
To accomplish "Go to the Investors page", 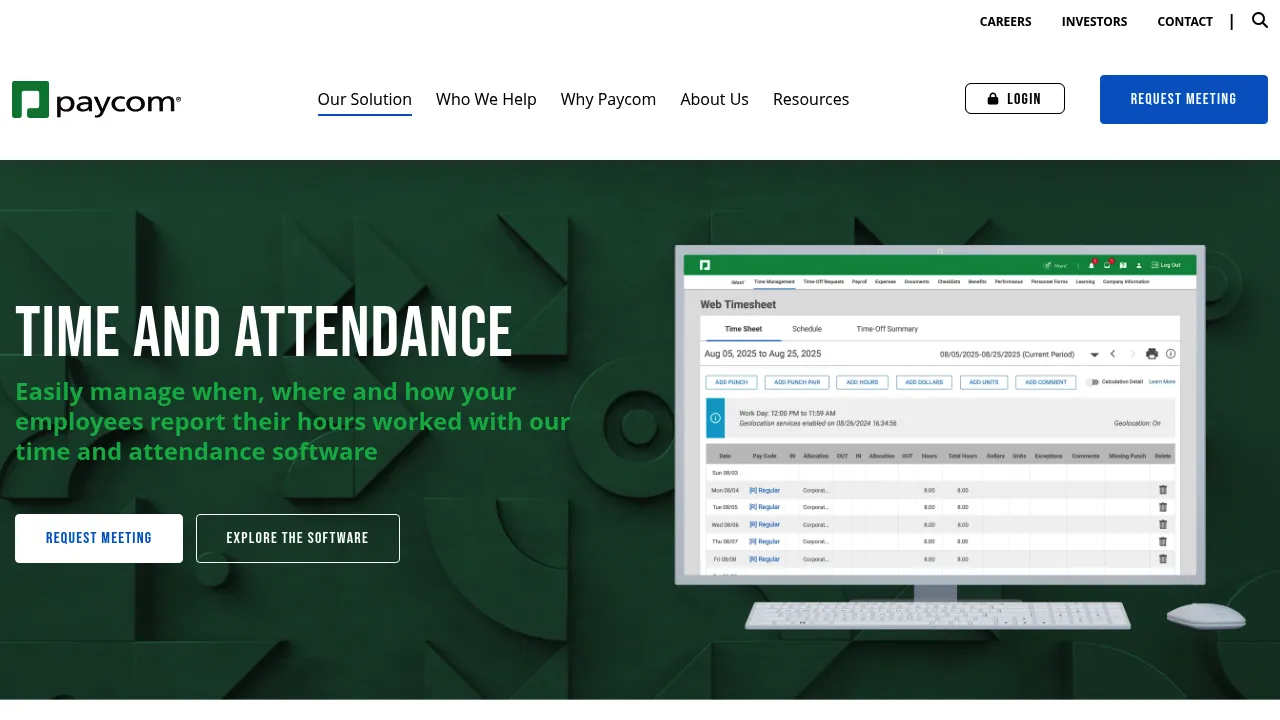I will pyautogui.click(x=1094, y=21).
